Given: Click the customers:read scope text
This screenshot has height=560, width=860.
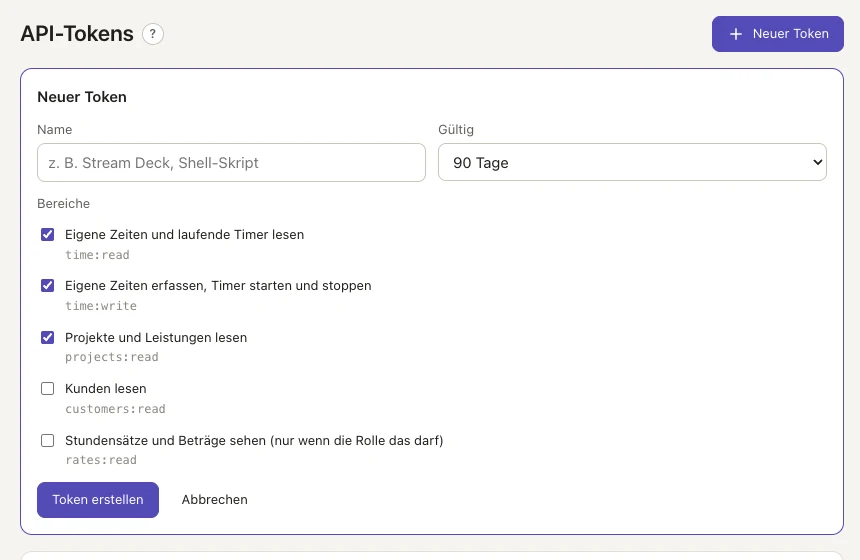Looking at the screenshot, I should pos(115,409).
